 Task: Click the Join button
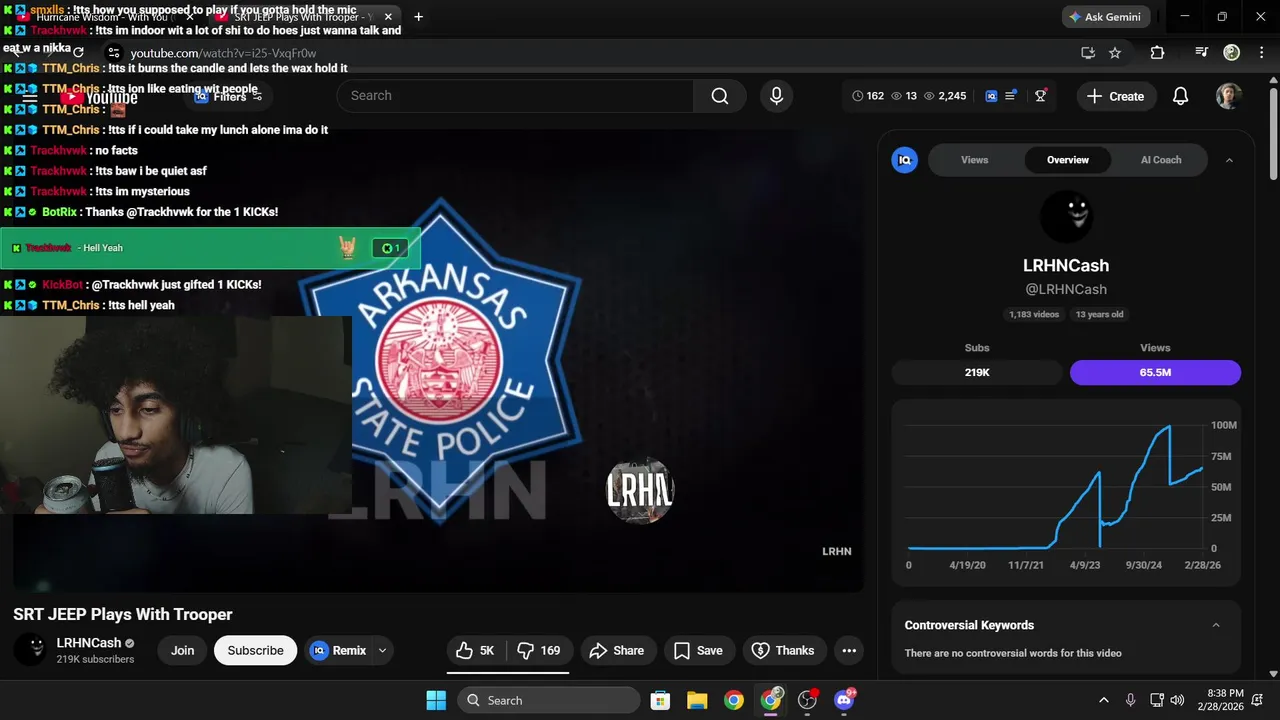[182, 650]
